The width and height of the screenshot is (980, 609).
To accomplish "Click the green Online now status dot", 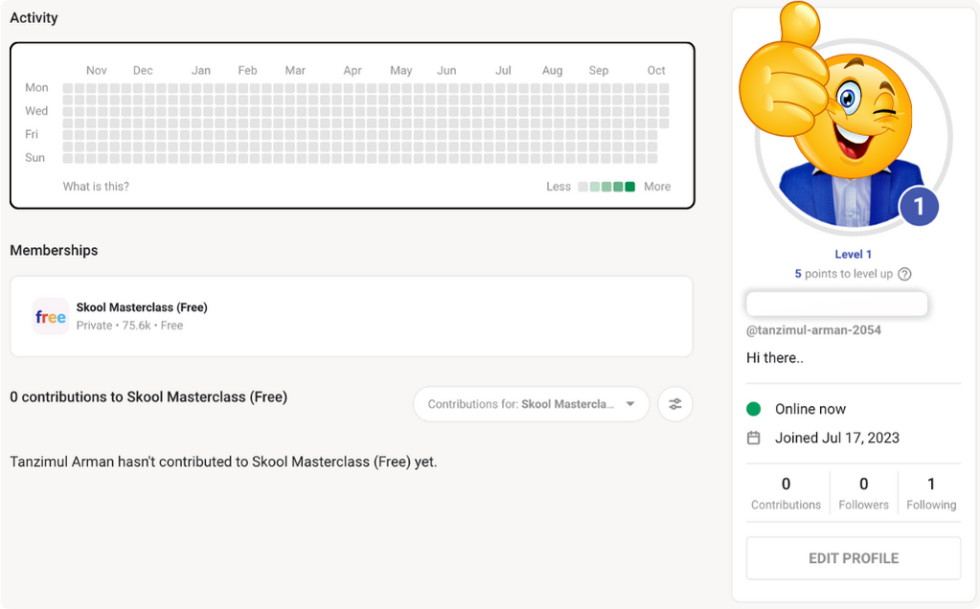I will pos(754,409).
